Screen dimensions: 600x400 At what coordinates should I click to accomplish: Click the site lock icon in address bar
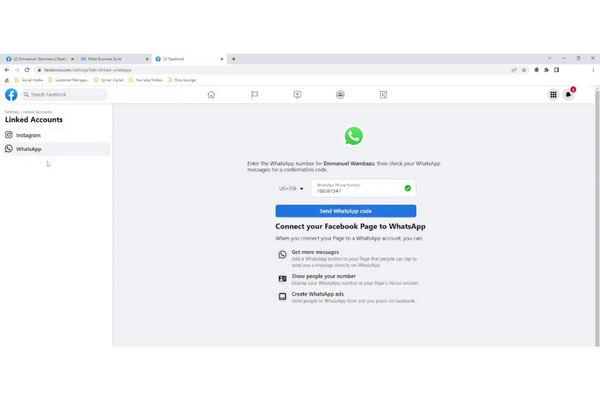39,70
